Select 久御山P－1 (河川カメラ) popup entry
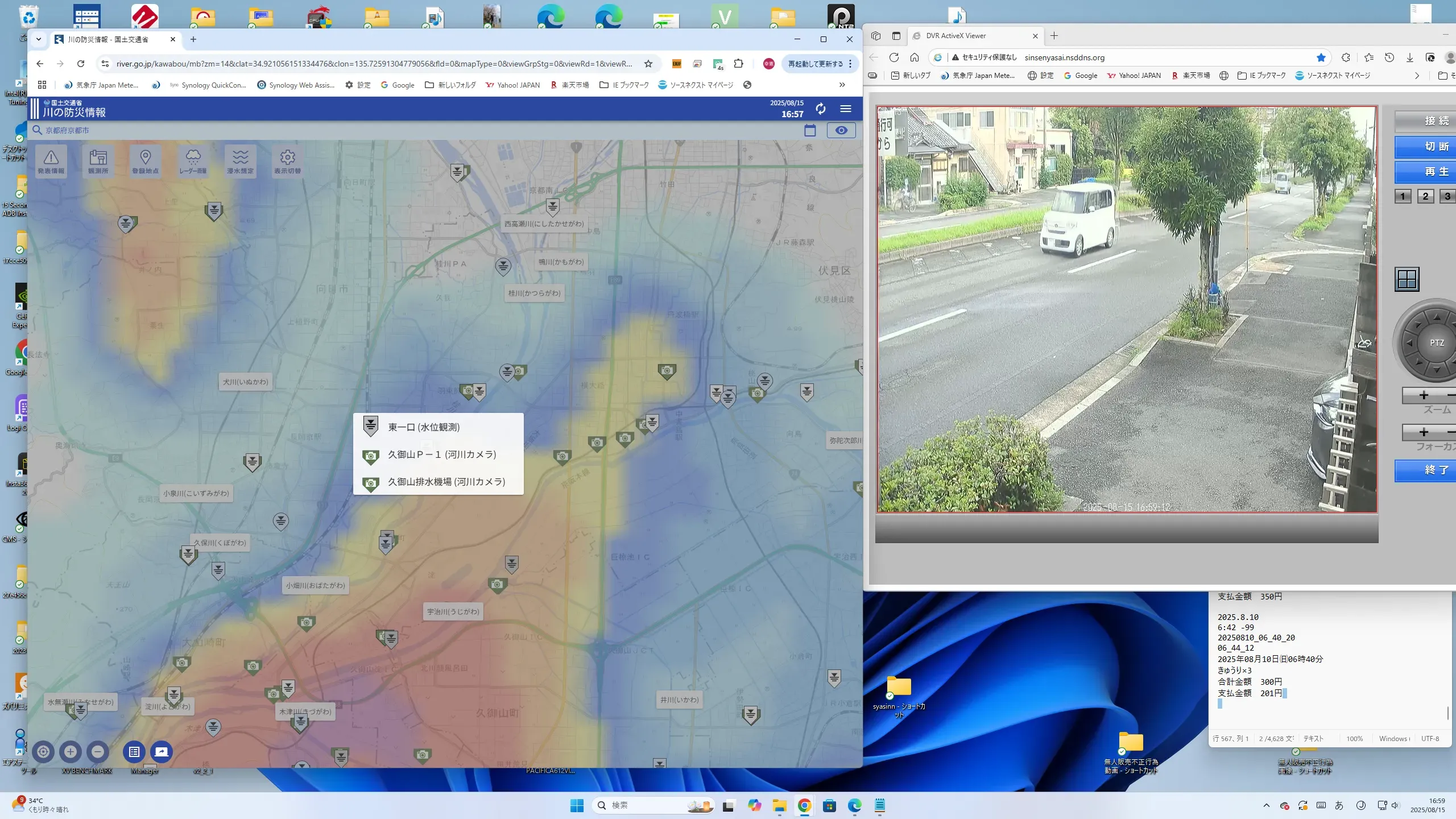This screenshot has width=1456, height=819. point(441,454)
